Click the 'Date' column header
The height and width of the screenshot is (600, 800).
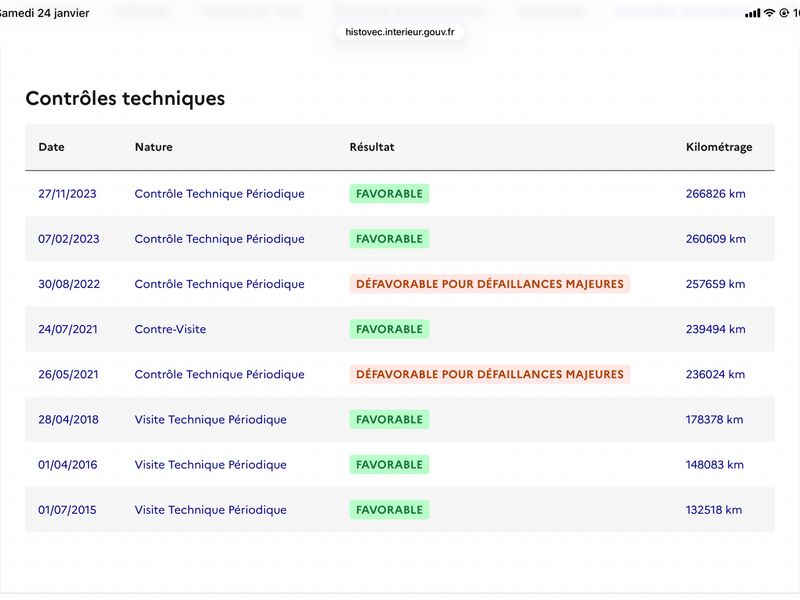51,147
